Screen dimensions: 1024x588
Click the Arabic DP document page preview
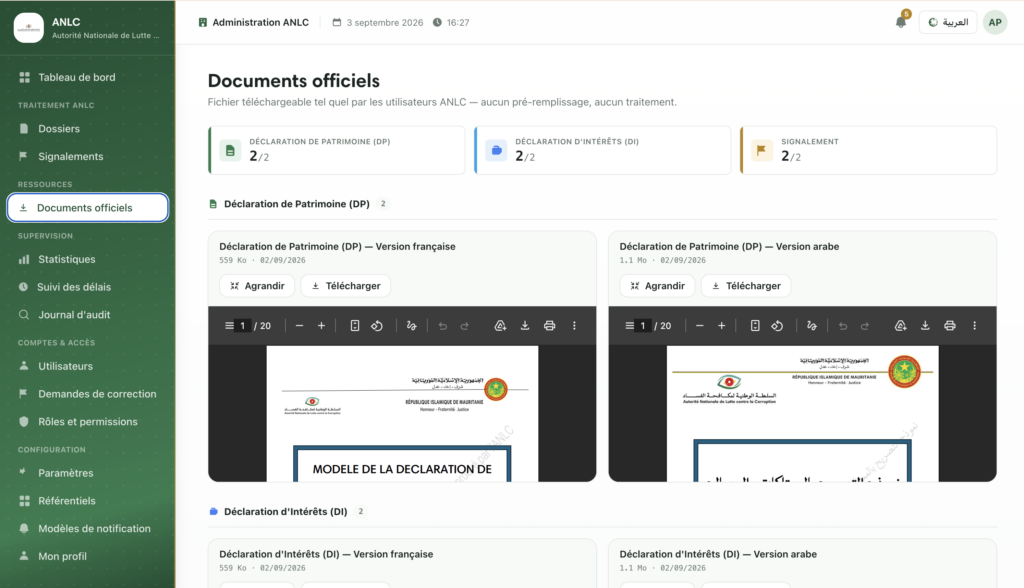803,414
